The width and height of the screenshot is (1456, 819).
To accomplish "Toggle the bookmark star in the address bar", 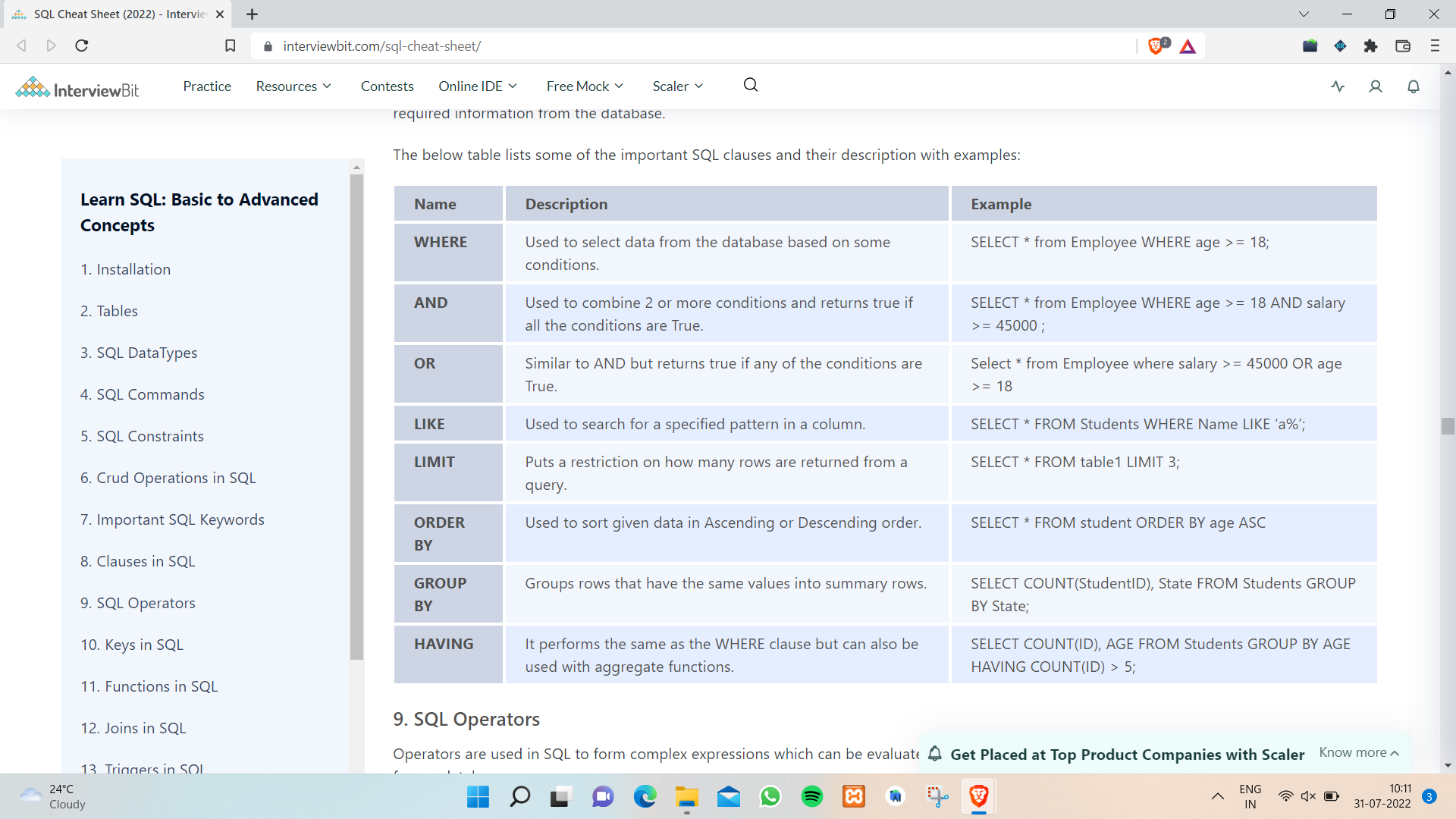I will point(230,45).
